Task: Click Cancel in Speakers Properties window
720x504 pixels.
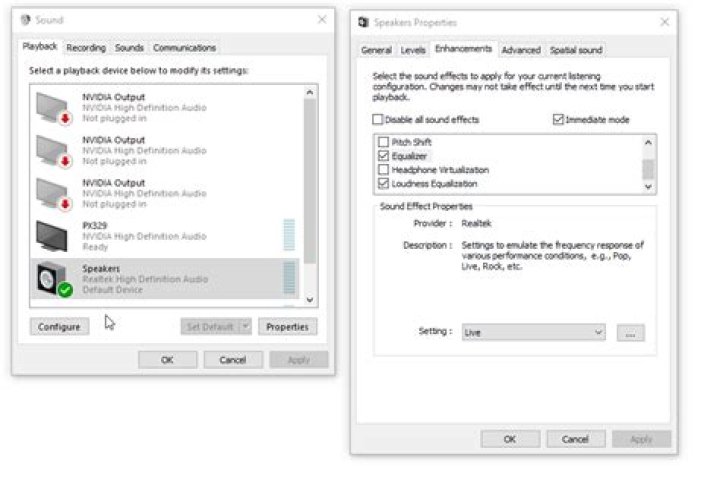Action: (575, 439)
